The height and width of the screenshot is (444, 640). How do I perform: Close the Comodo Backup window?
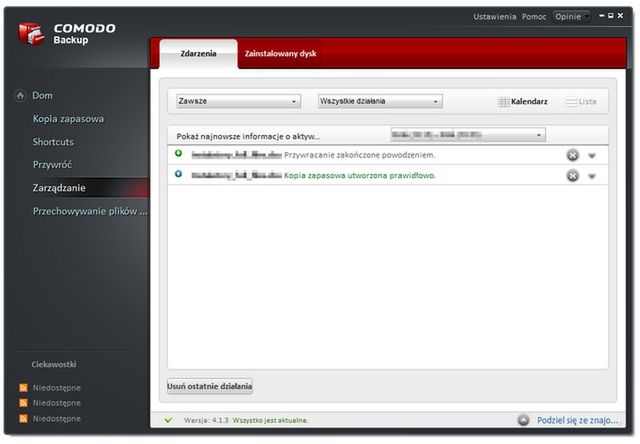click(620, 16)
